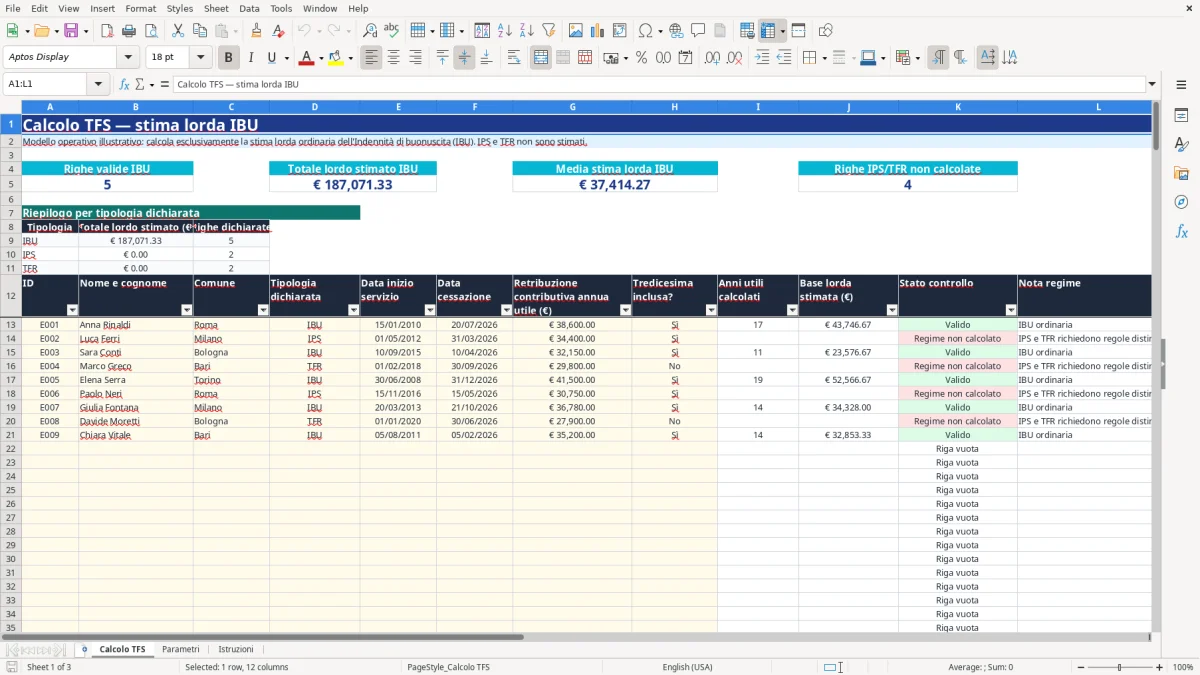The width and height of the screenshot is (1200, 675).
Task: Adjust the zoom slider in the status bar
Action: click(x=1119, y=667)
